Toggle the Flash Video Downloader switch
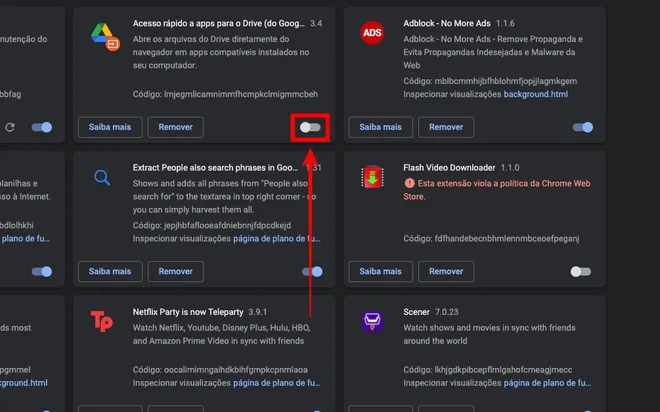Image resolution: width=660 pixels, height=412 pixels. point(581,271)
